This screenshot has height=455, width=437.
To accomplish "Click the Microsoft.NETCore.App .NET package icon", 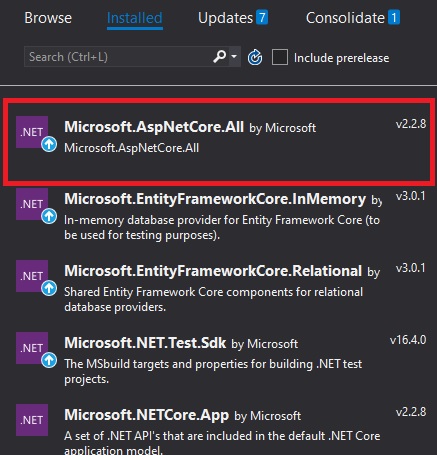I will pos(32,420).
